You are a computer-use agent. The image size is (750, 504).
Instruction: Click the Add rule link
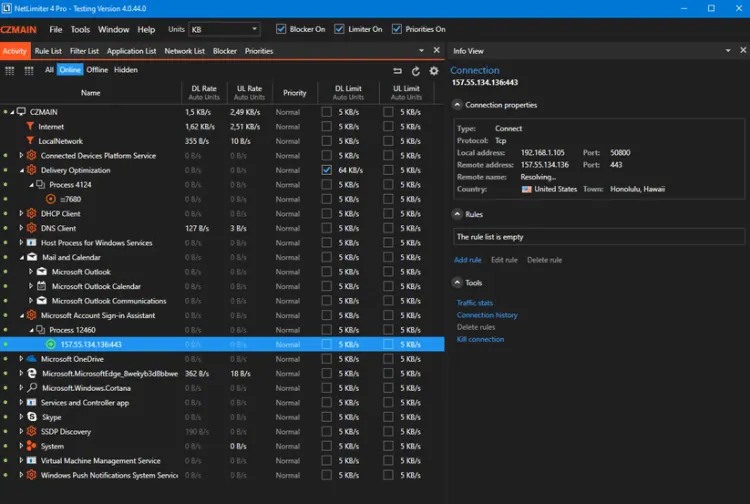pyautogui.click(x=467, y=260)
